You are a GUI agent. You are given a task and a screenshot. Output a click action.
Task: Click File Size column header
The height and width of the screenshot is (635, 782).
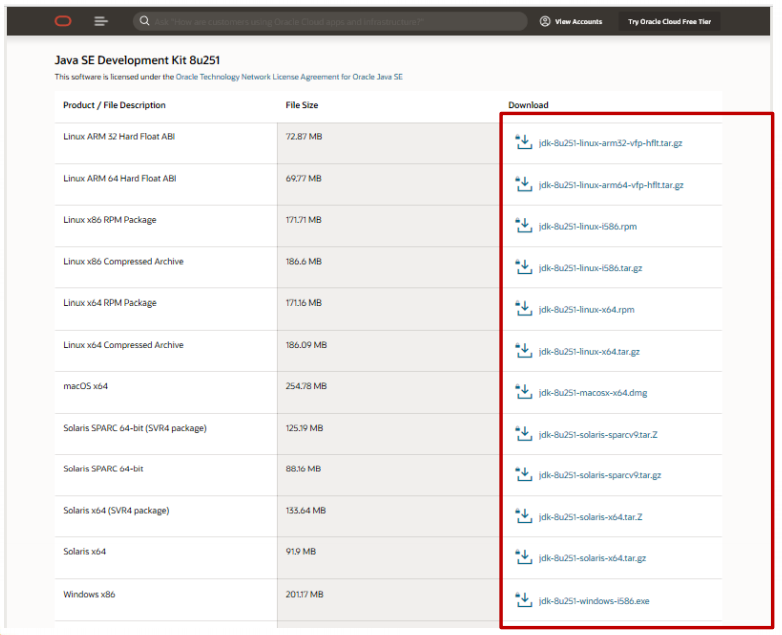[x=302, y=105]
